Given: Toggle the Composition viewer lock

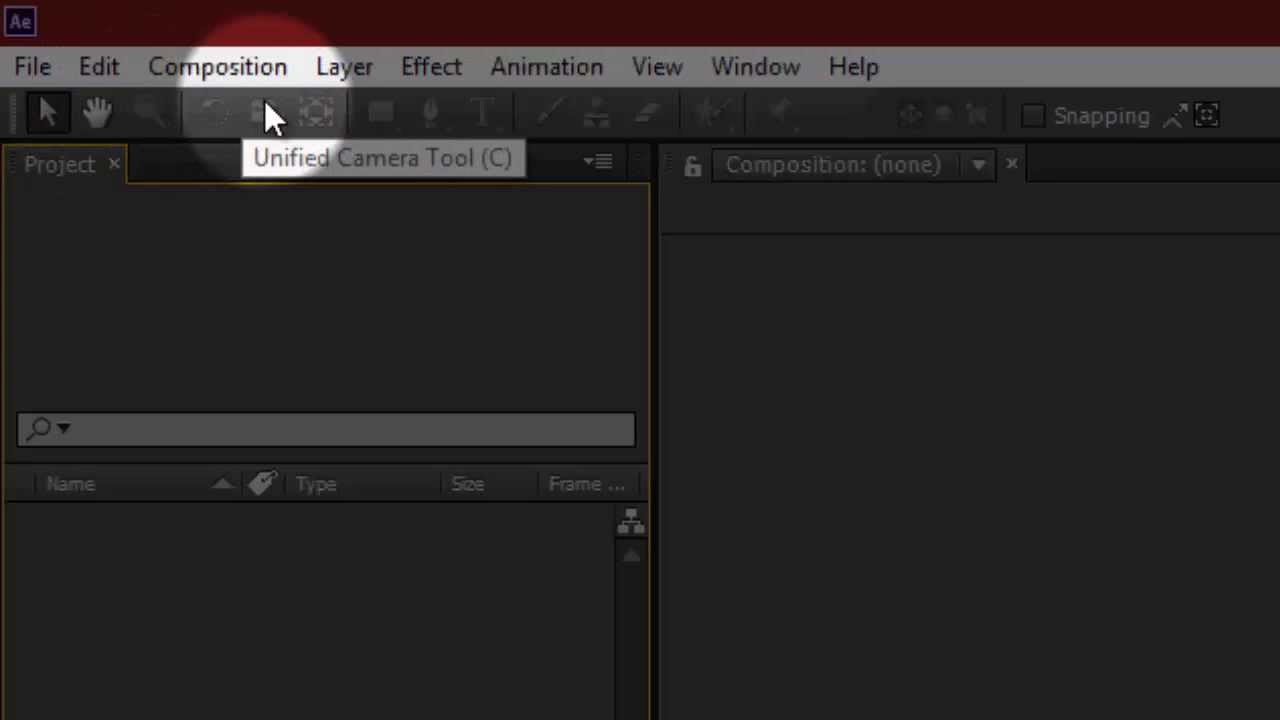Looking at the screenshot, I should (692, 166).
